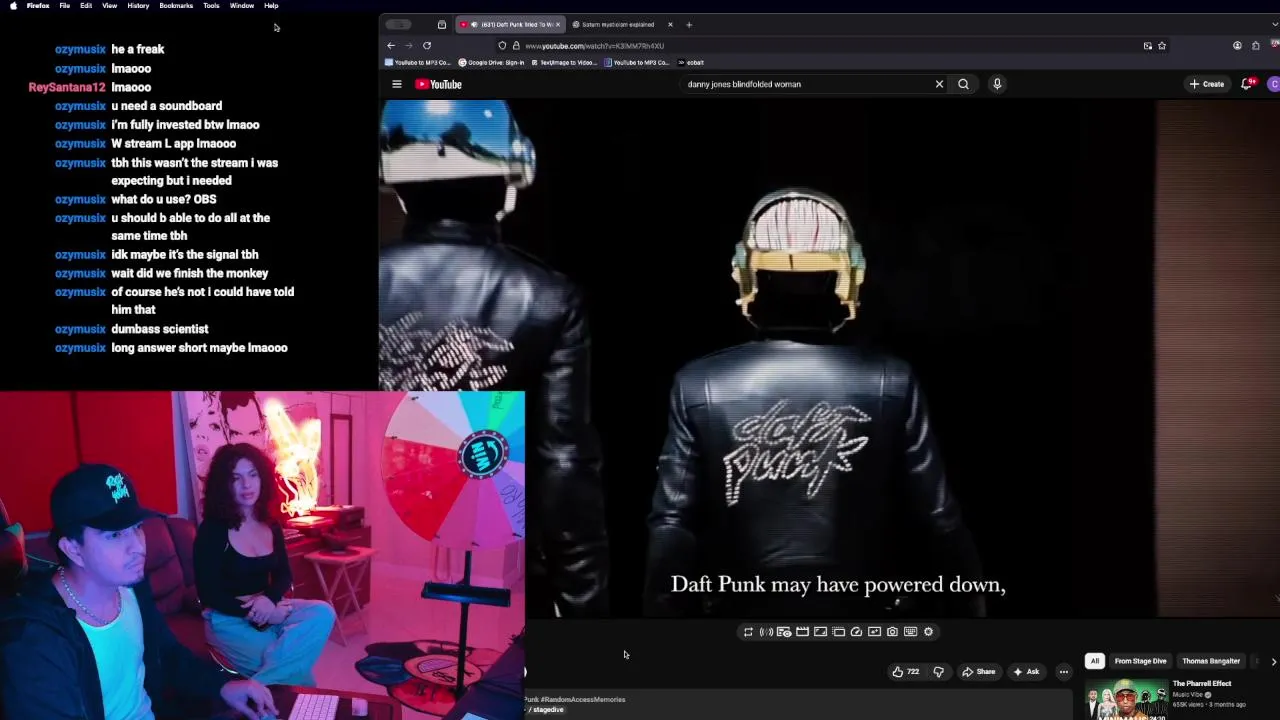Open the File menu
Image resolution: width=1280 pixels, height=720 pixels.
64,6
